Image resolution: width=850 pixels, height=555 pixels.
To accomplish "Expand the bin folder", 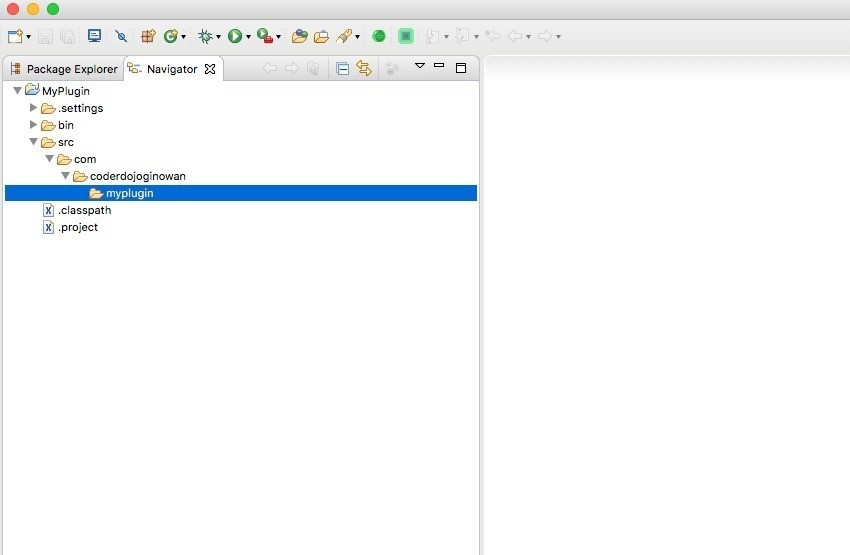I will pyautogui.click(x=34, y=125).
